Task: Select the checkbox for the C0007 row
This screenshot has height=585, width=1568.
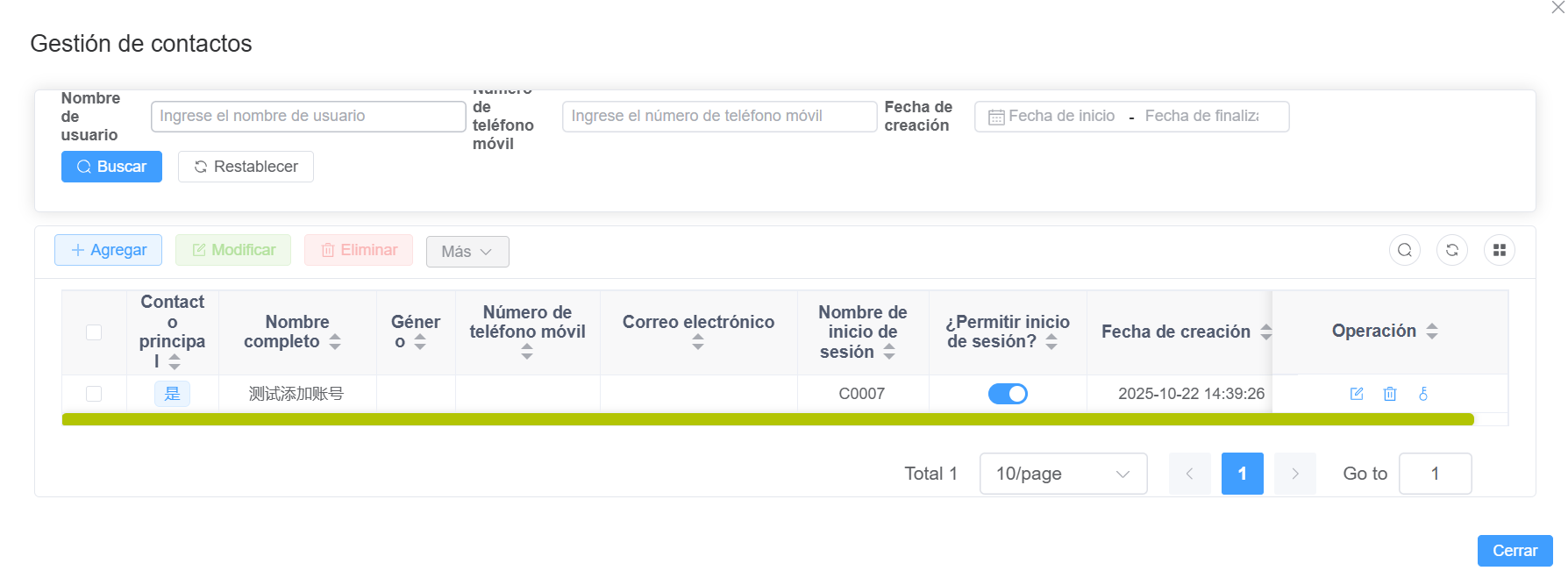Action: tap(94, 394)
